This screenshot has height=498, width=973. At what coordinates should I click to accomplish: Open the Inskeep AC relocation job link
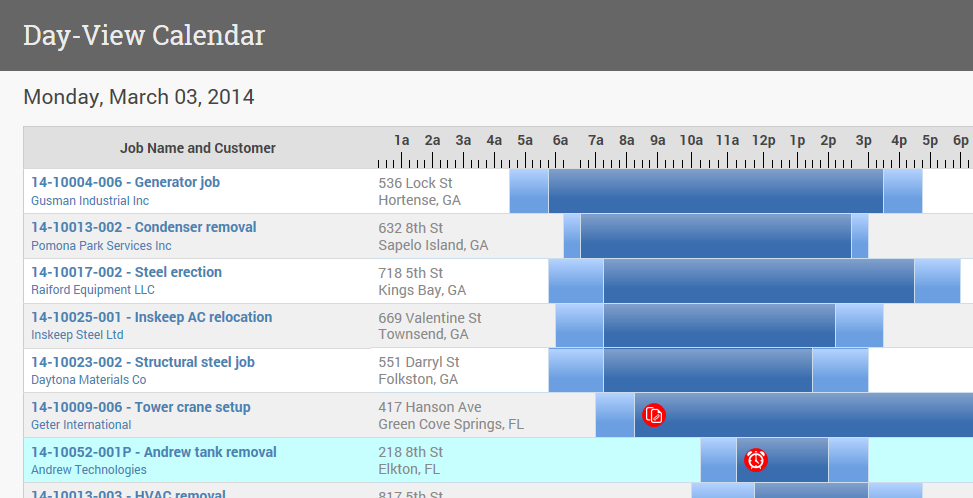(151, 317)
